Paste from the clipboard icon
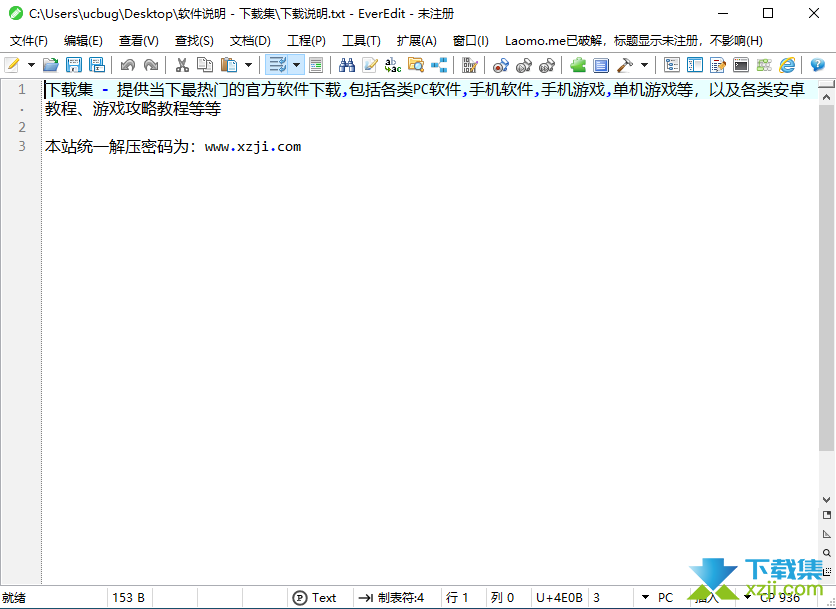This screenshot has height=609, width=836. [x=229, y=65]
